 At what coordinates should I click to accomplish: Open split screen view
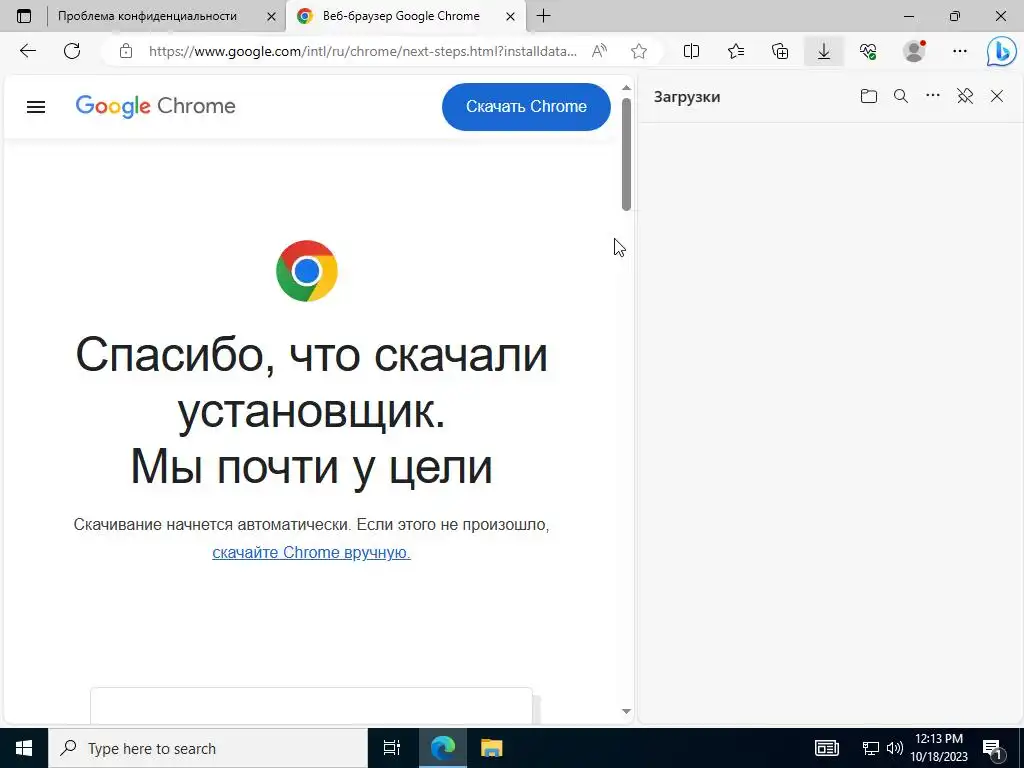[x=691, y=51]
